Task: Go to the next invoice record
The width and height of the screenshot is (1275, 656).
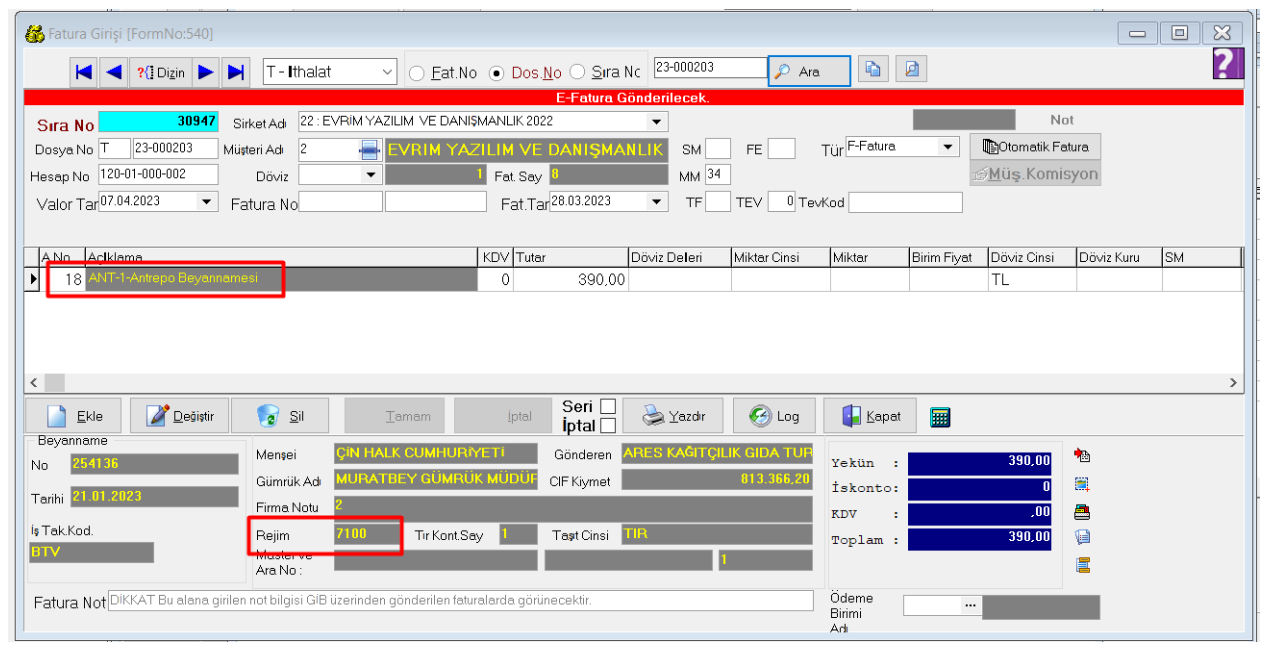Action: click(206, 72)
